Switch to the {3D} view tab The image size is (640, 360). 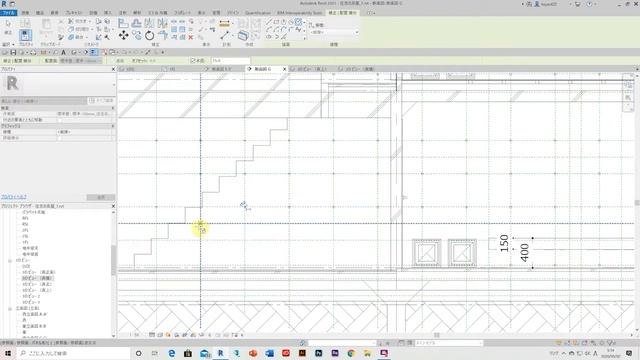[130, 69]
